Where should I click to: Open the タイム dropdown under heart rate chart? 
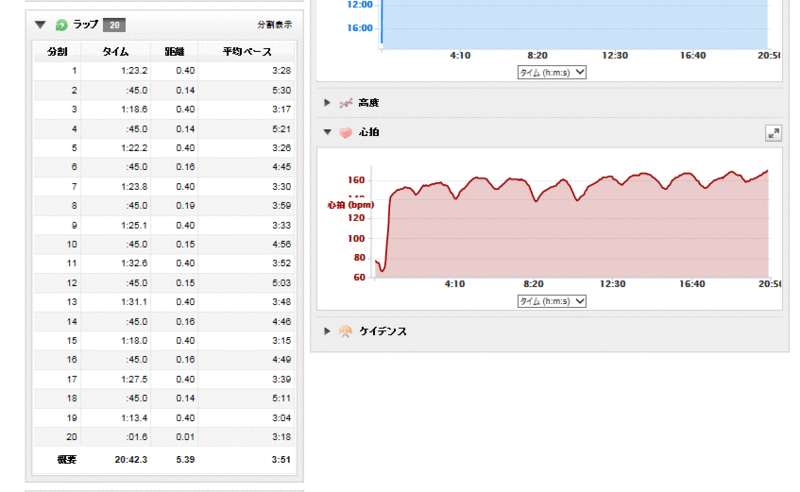click(x=551, y=301)
